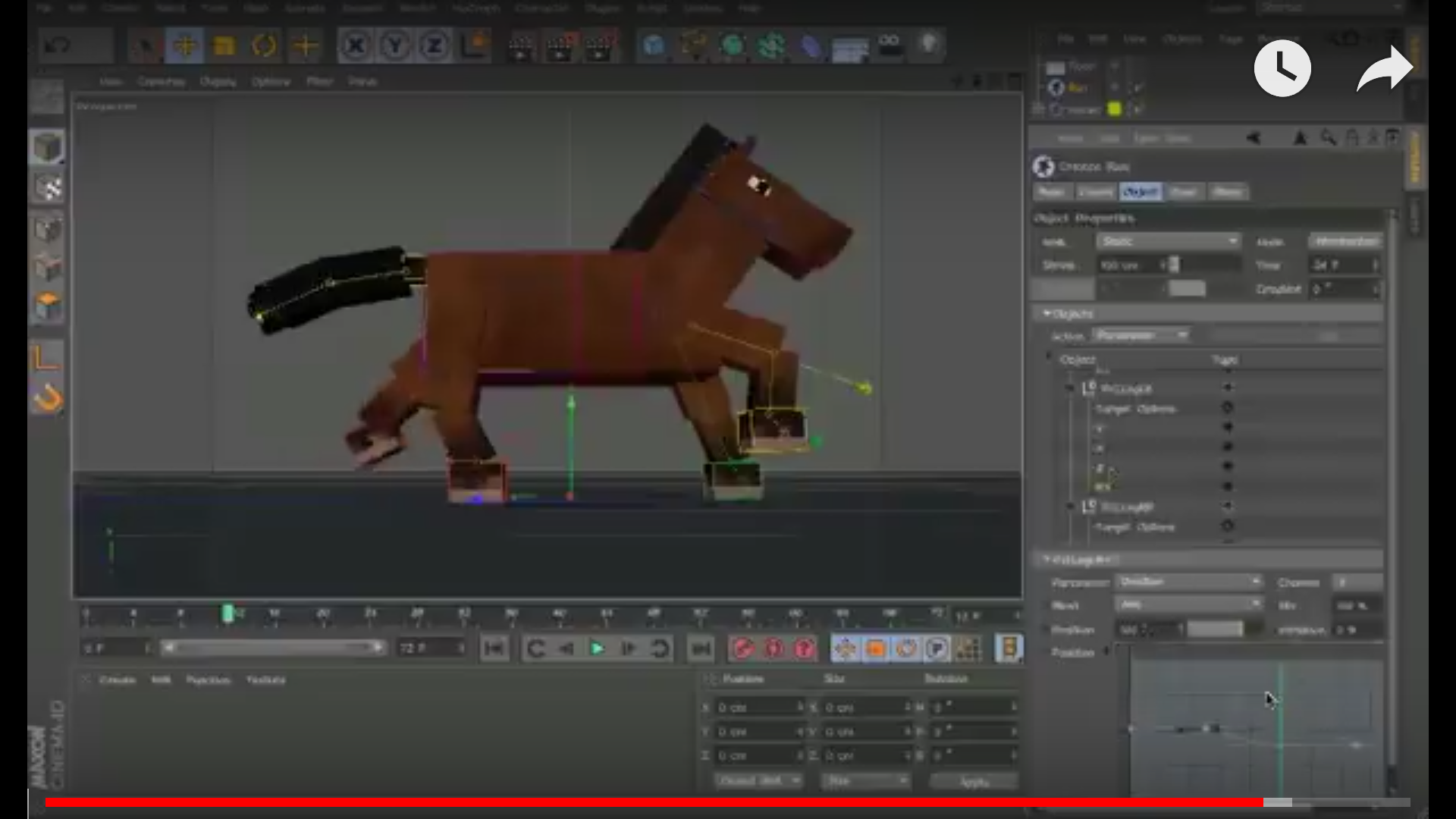Open the viewport Cameras menu

[162, 81]
